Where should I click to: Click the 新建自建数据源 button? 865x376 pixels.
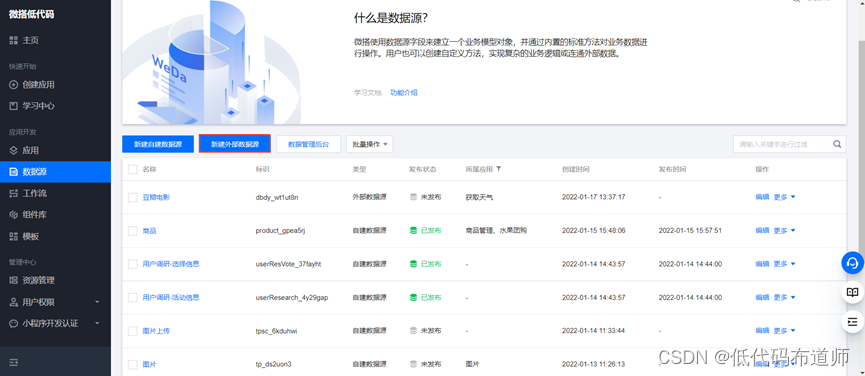pos(158,144)
